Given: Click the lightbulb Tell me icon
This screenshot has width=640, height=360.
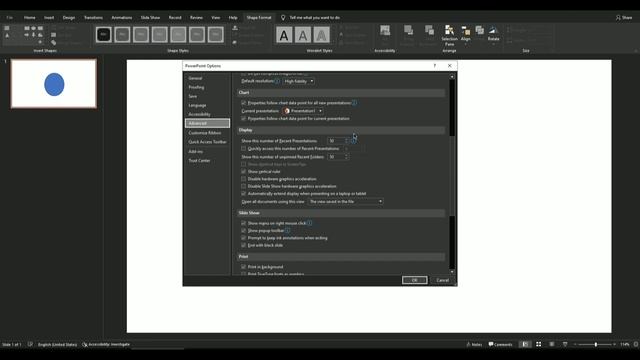Looking at the screenshot, I should (283, 18).
